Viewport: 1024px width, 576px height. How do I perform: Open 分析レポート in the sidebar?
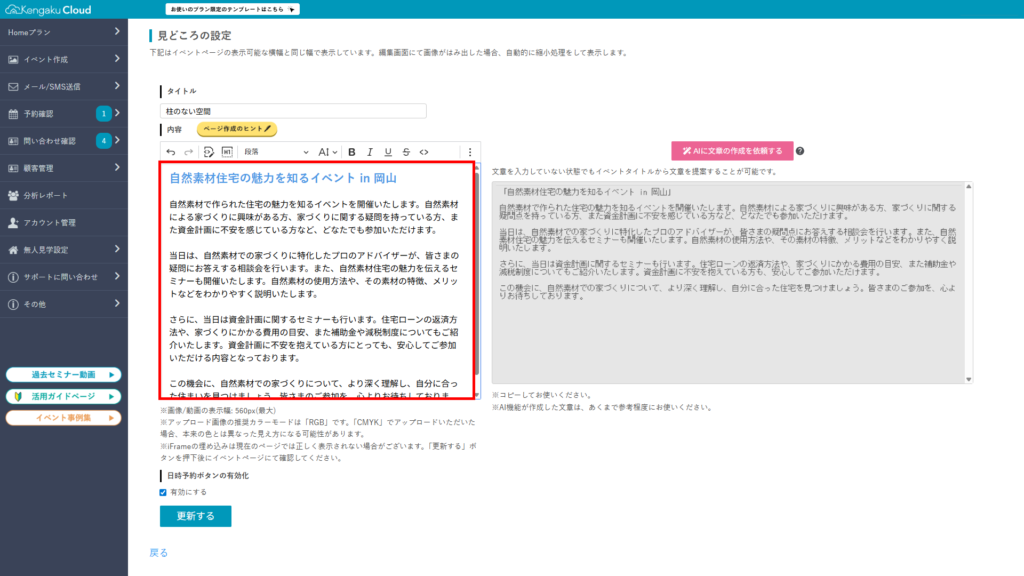[x=64, y=195]
